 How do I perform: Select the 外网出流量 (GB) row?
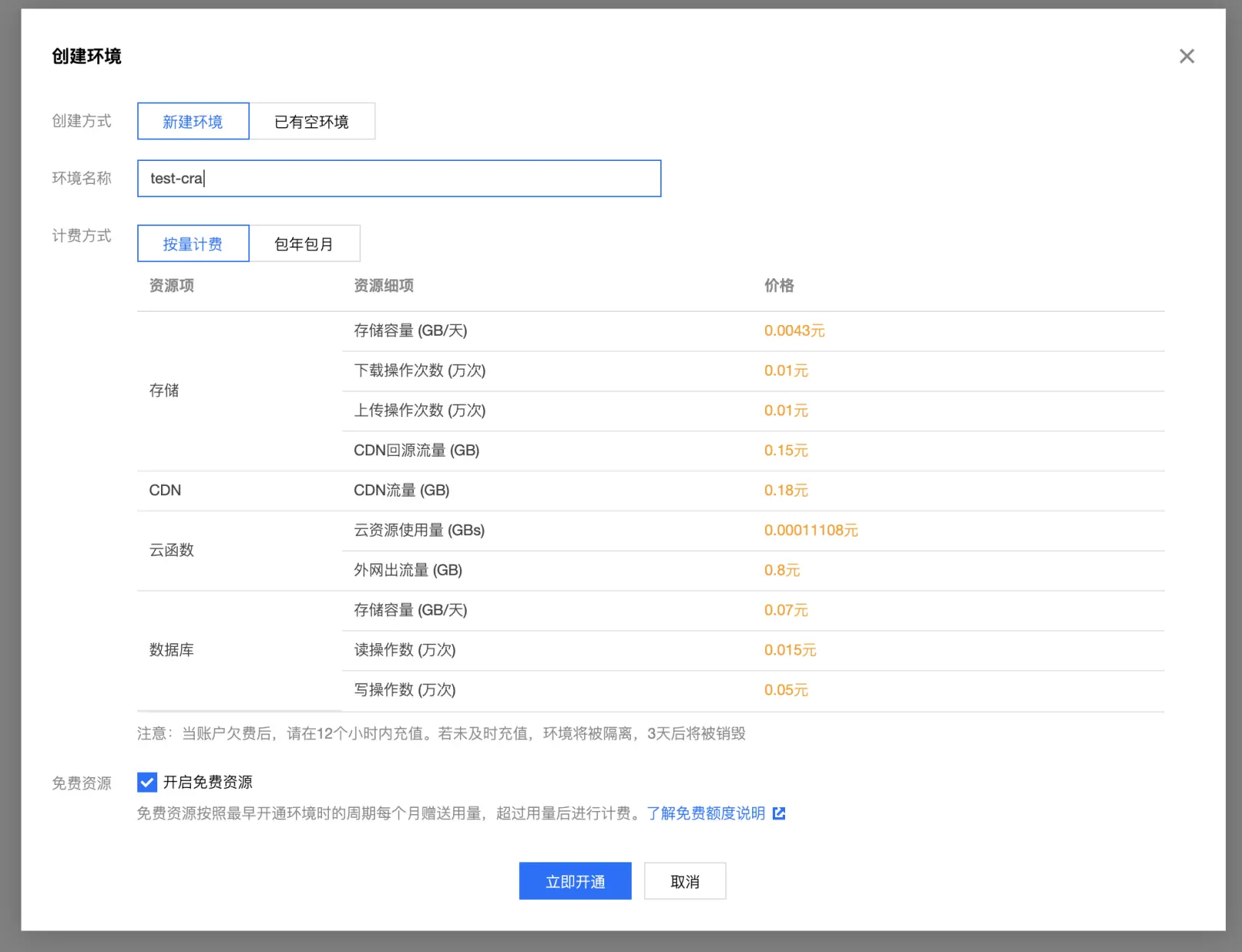point(753,570)
